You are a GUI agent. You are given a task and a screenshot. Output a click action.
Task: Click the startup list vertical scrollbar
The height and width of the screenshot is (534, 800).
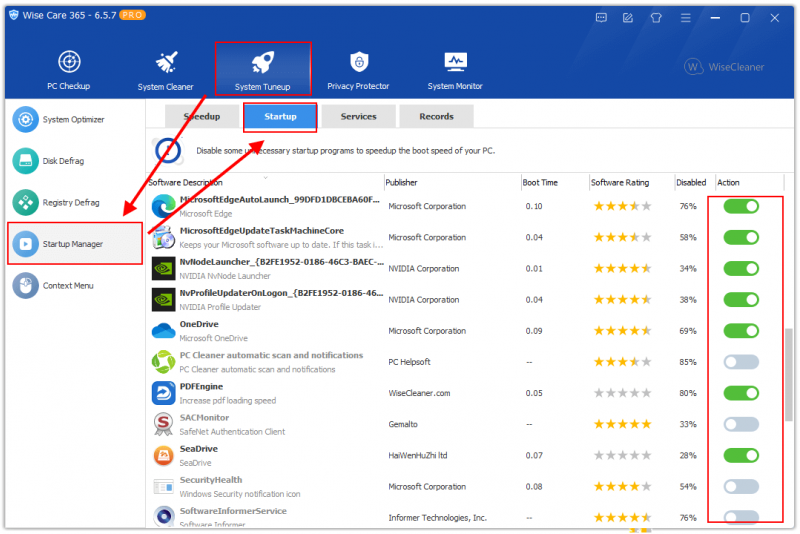(789, 375)
